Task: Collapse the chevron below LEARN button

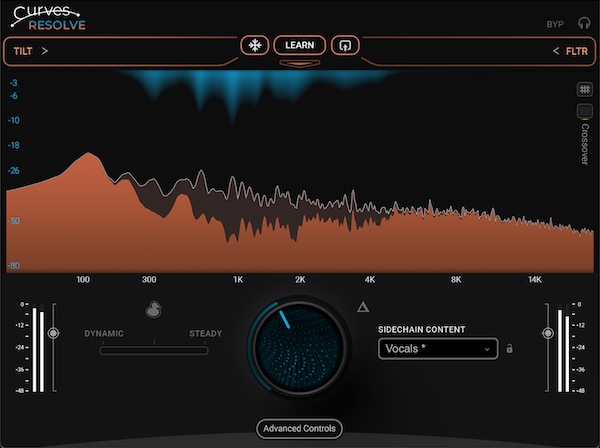Action: coord(299,64)
